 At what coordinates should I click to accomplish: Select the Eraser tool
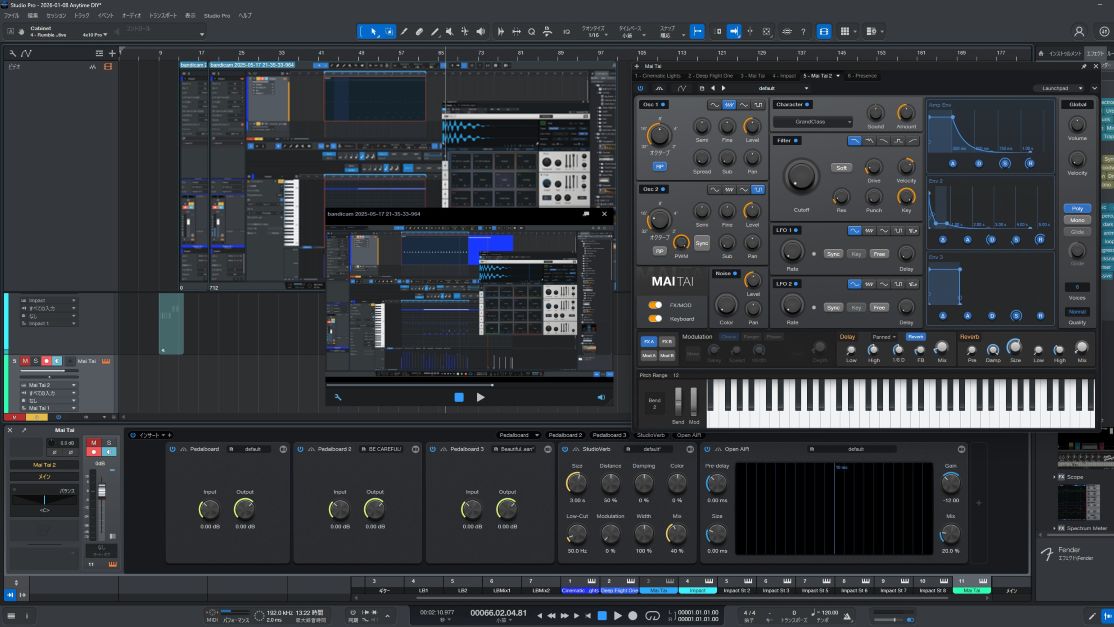pyautogui.click(x=419, y=31)
